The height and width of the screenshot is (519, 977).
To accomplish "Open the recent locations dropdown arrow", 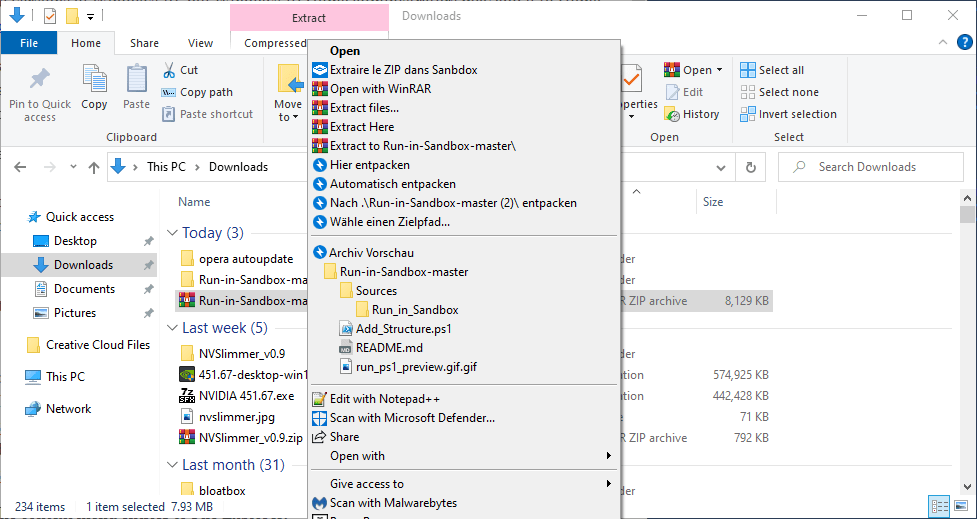I will click(x=74, y=167).
